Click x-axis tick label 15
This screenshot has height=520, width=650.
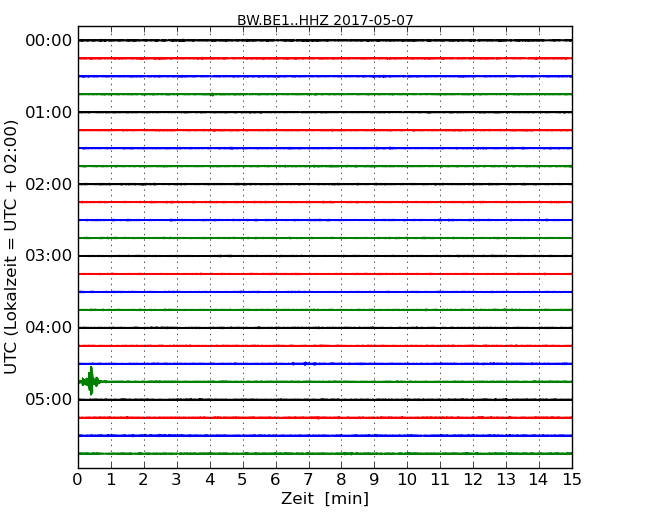click(572, 480)
